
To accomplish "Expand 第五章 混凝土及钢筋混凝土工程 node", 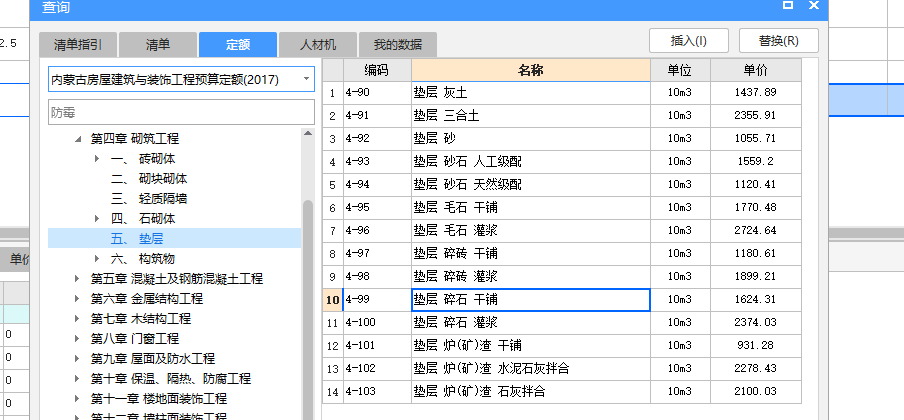I will point(79,279).
